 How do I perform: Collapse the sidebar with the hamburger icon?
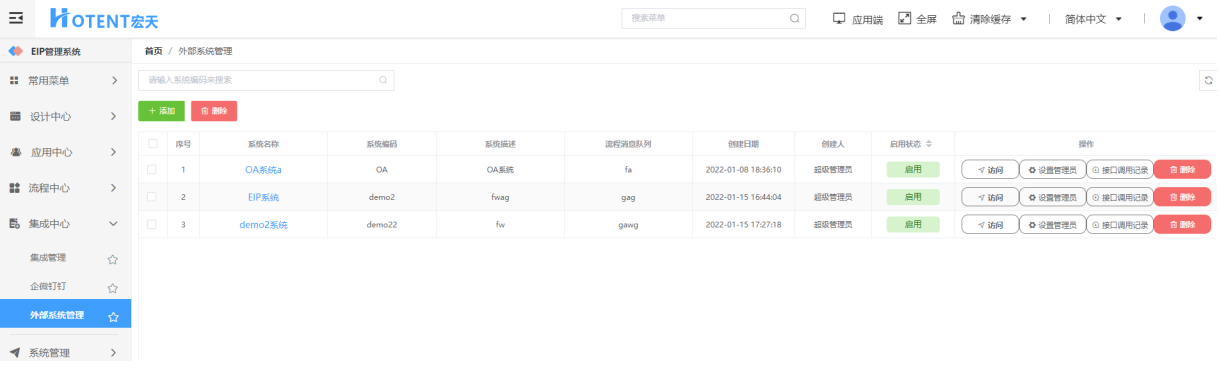click(x=15, y=19)
